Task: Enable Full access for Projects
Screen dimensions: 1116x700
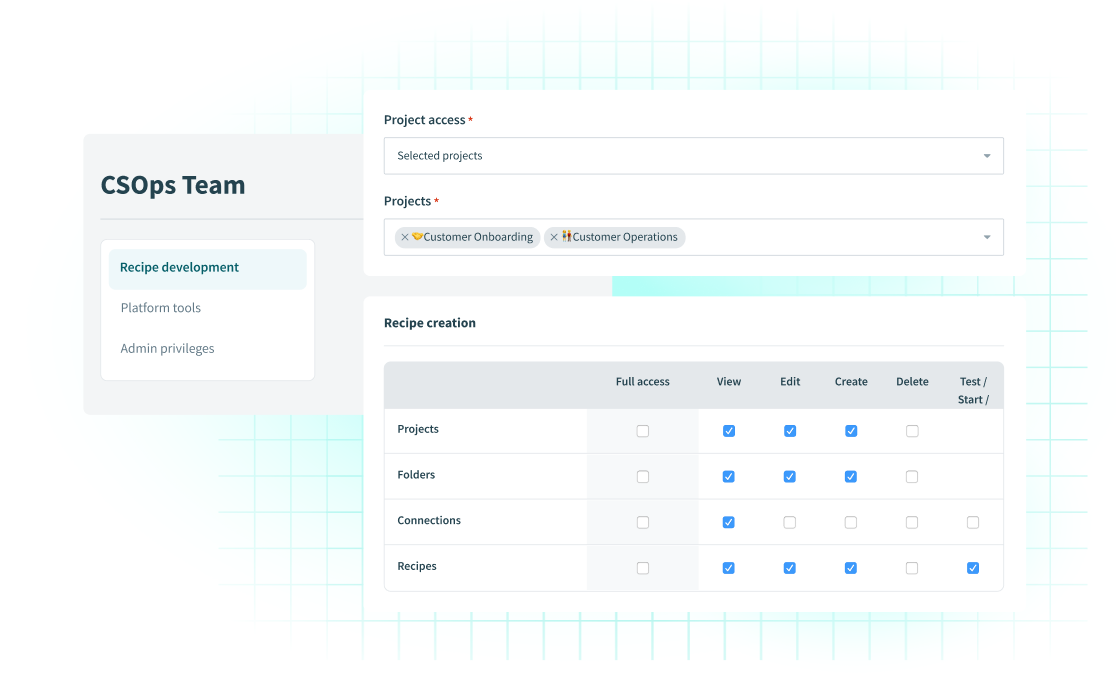Action: pos(643,430)
